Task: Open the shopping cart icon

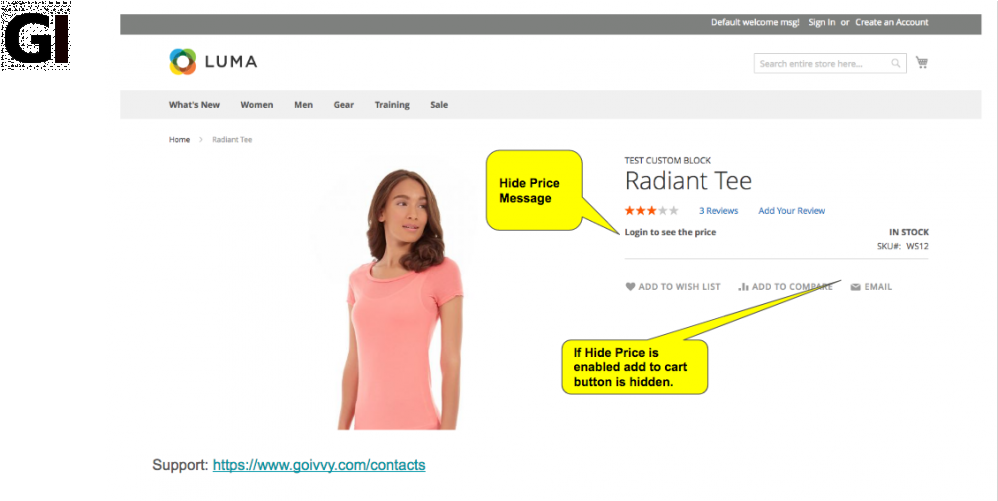Action: [921, 62]
